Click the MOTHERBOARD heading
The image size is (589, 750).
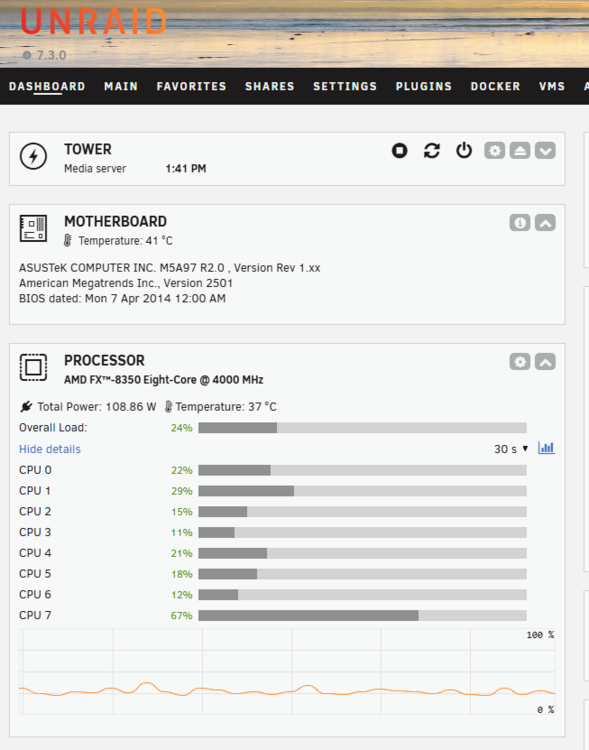(116, 221)
